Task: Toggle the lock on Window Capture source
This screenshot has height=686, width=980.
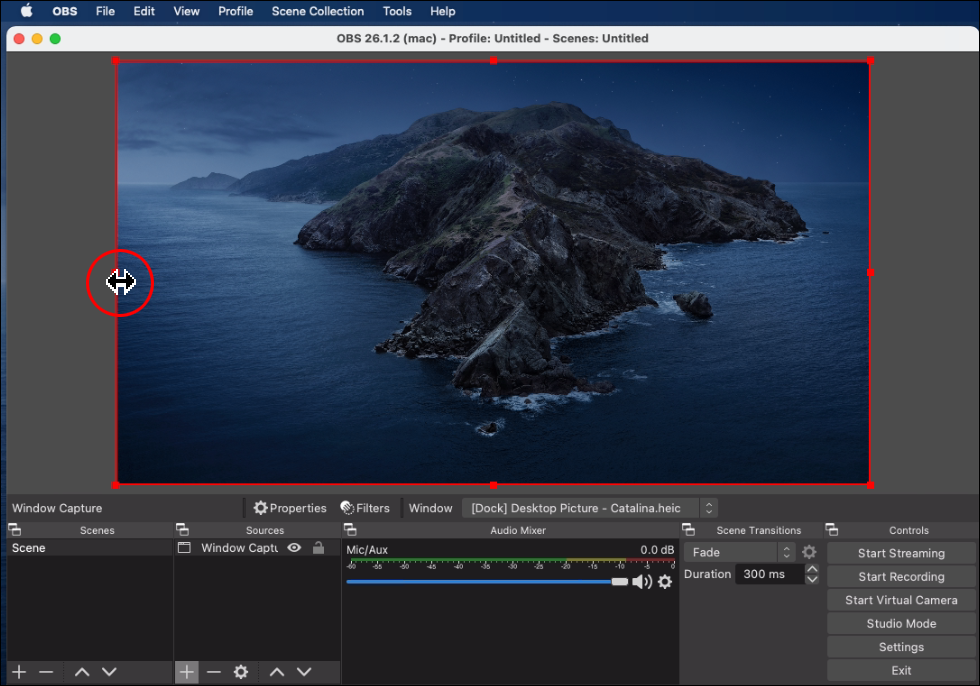Action: (318, 548)
